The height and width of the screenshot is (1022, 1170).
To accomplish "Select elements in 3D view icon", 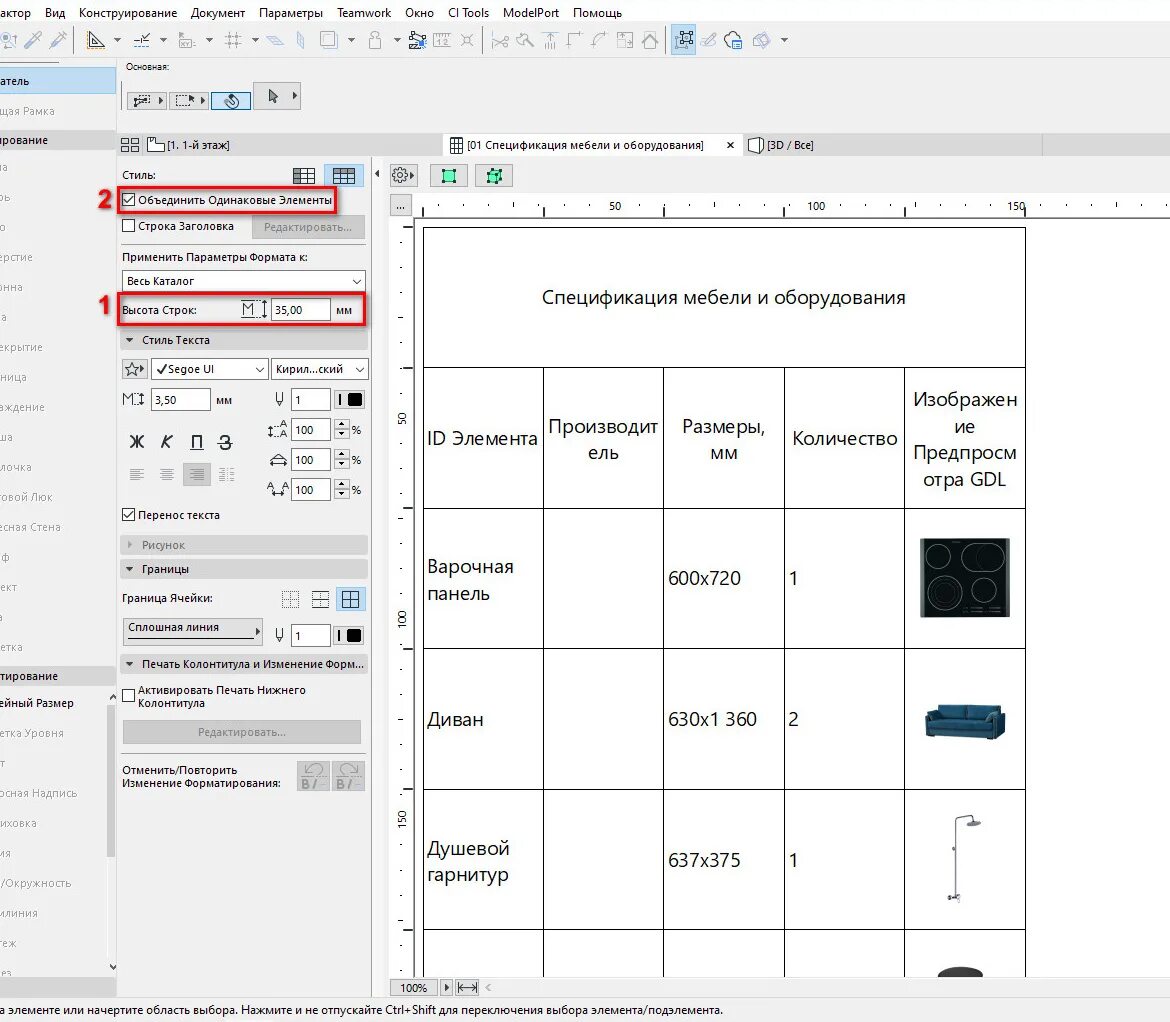I will pos(492,174).
